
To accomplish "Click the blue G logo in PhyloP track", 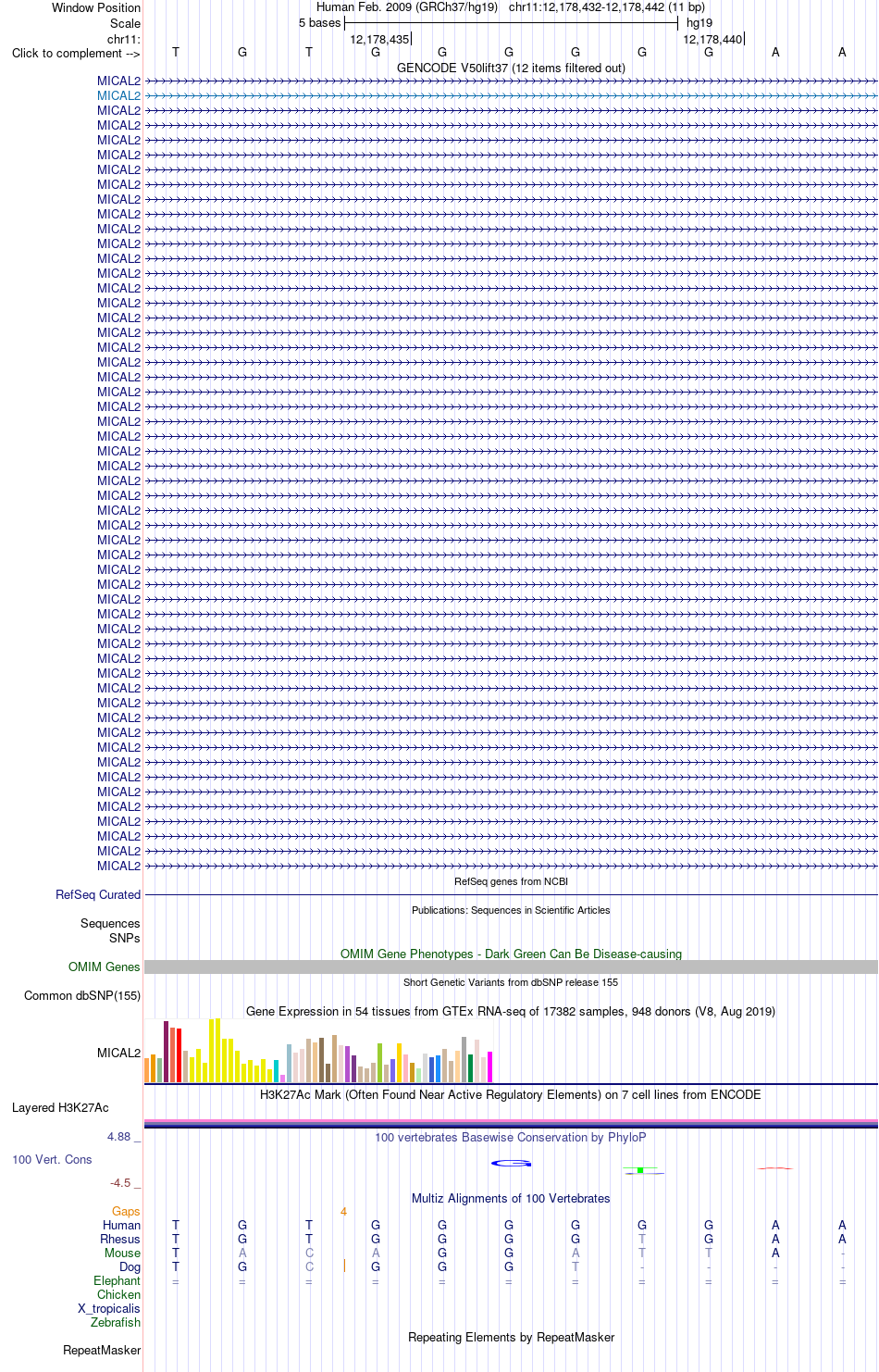I will [x=511, y=1163].
